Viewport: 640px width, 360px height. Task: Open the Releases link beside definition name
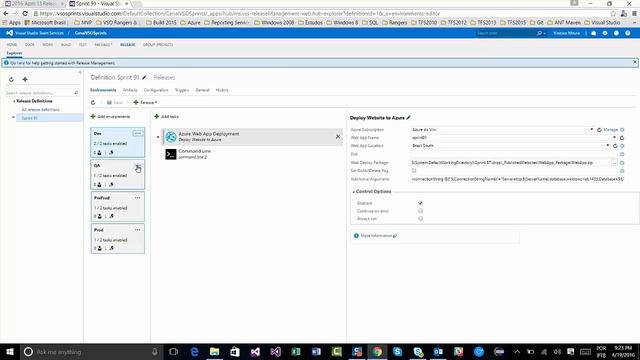pyautogui.click(x=164, y=78)
